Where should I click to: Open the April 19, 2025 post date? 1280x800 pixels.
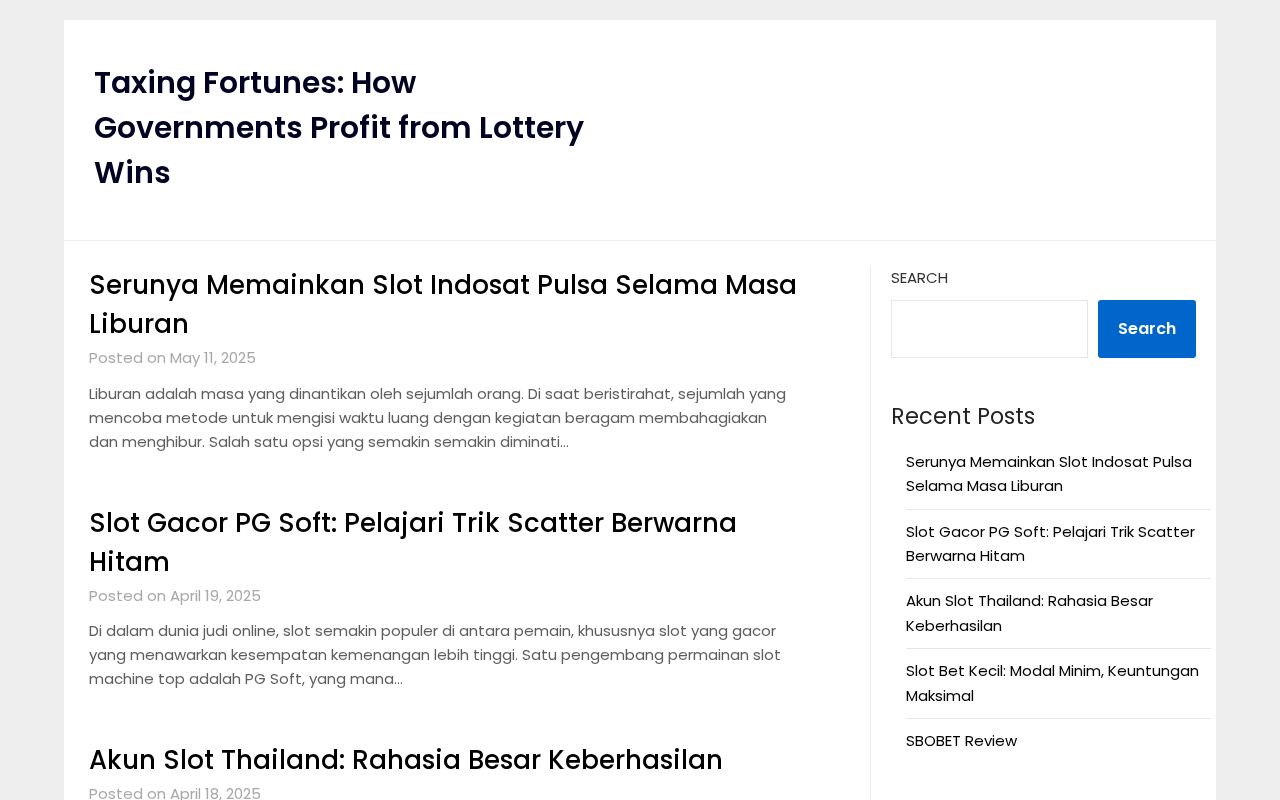pyautogui.click(x=215, y=596)
